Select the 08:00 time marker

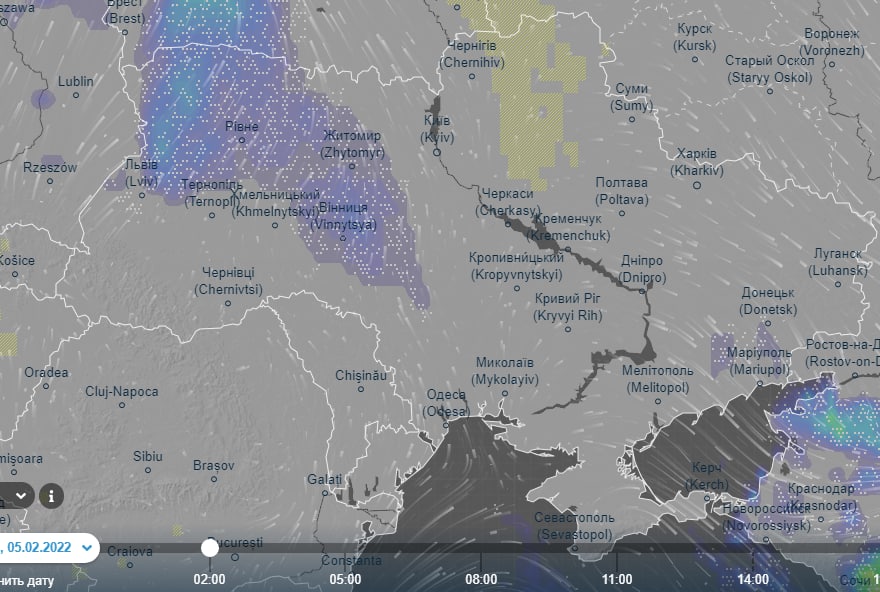pyautogui.click(x=481, y=578)
